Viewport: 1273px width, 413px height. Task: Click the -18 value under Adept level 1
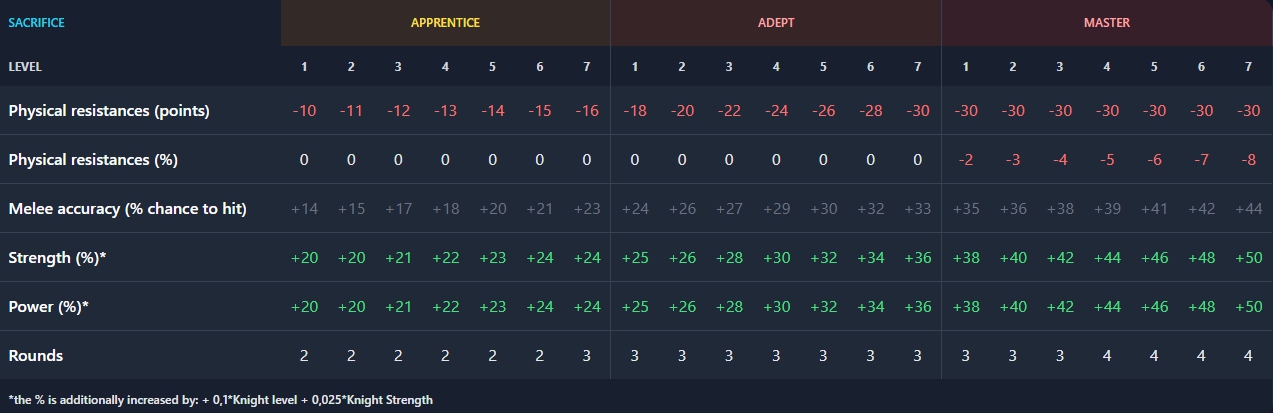[x=634, y=111]
